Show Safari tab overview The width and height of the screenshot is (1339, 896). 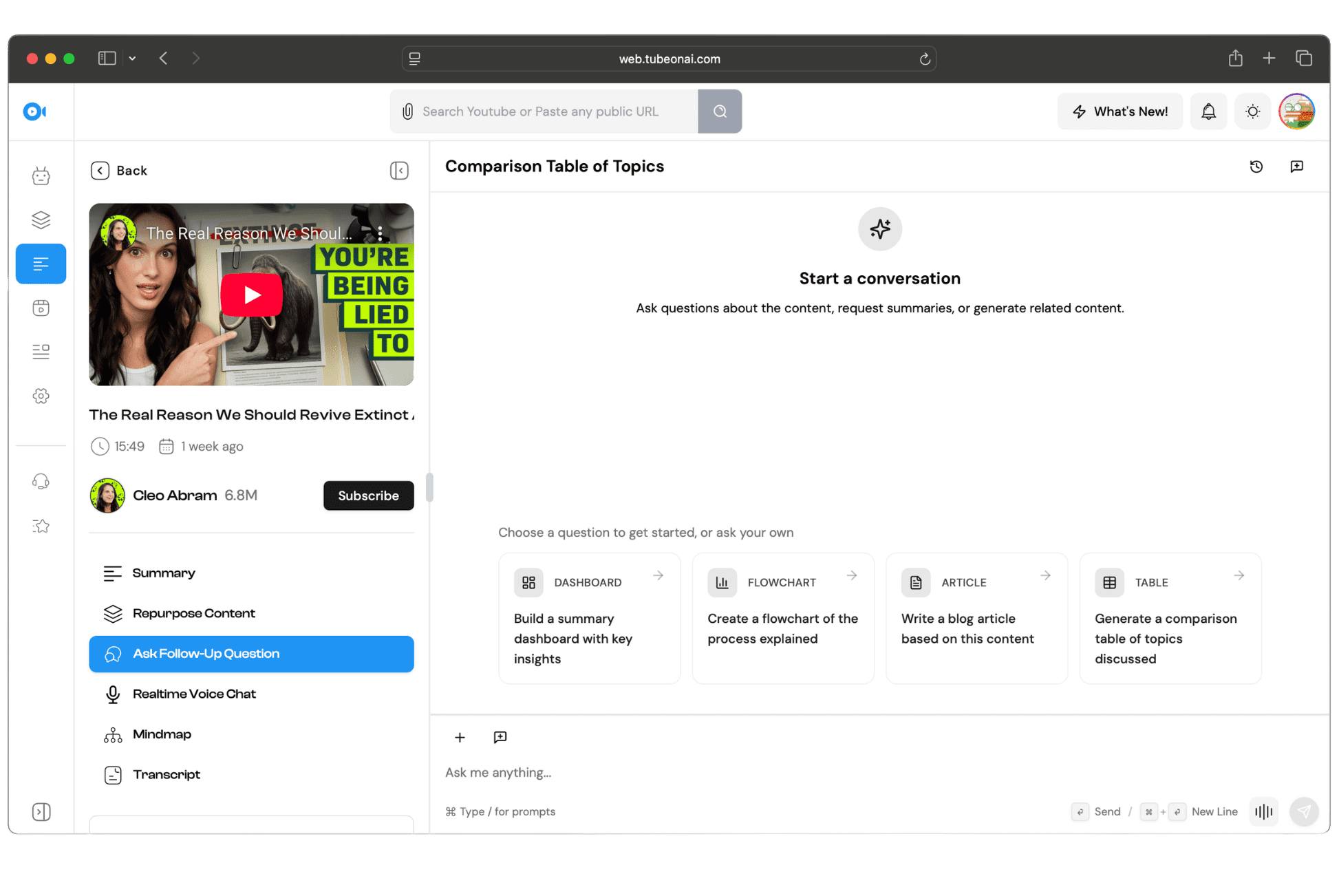click(x=1303, y=58)
